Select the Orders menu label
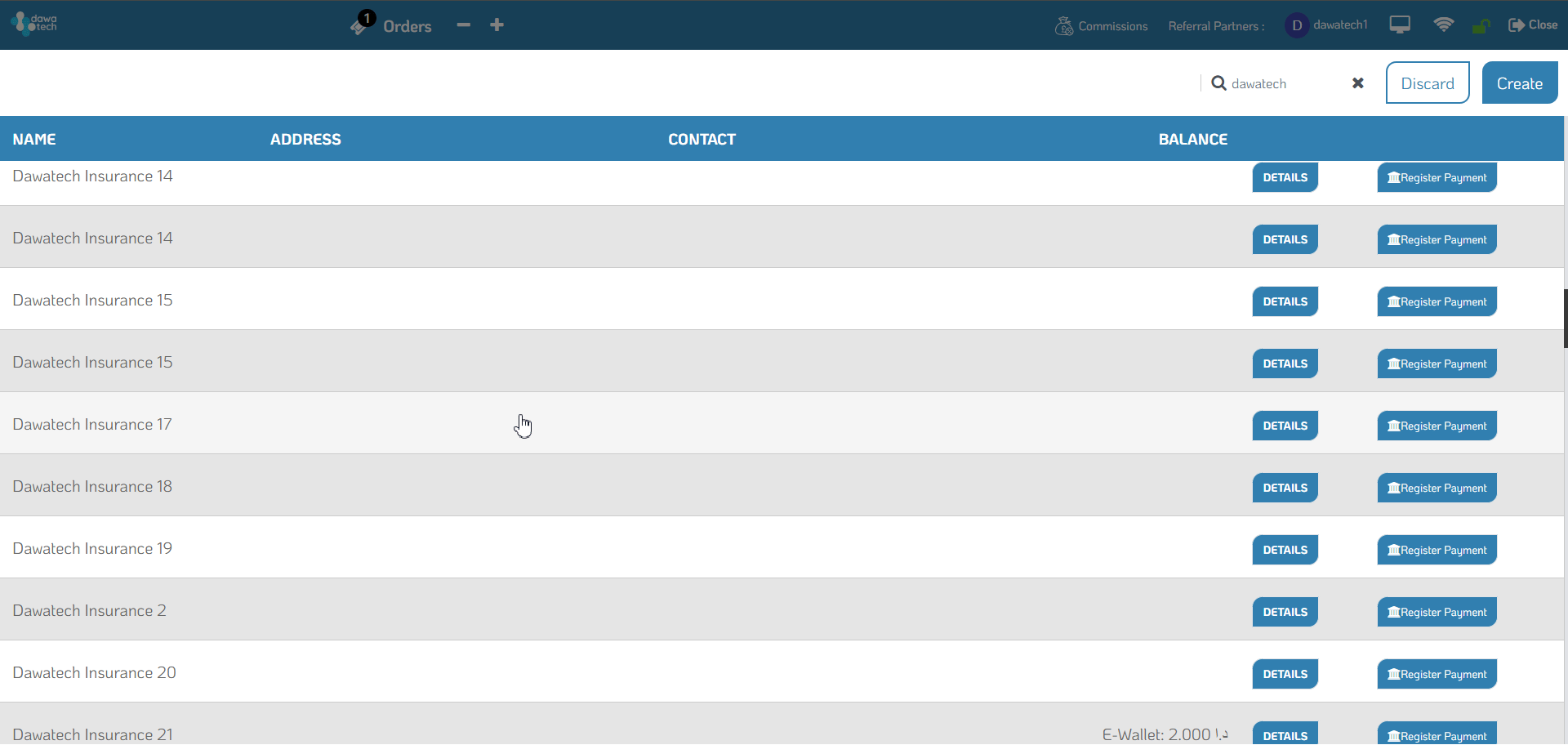Viewport: 1568px width, 745px height. pos(408,26)
